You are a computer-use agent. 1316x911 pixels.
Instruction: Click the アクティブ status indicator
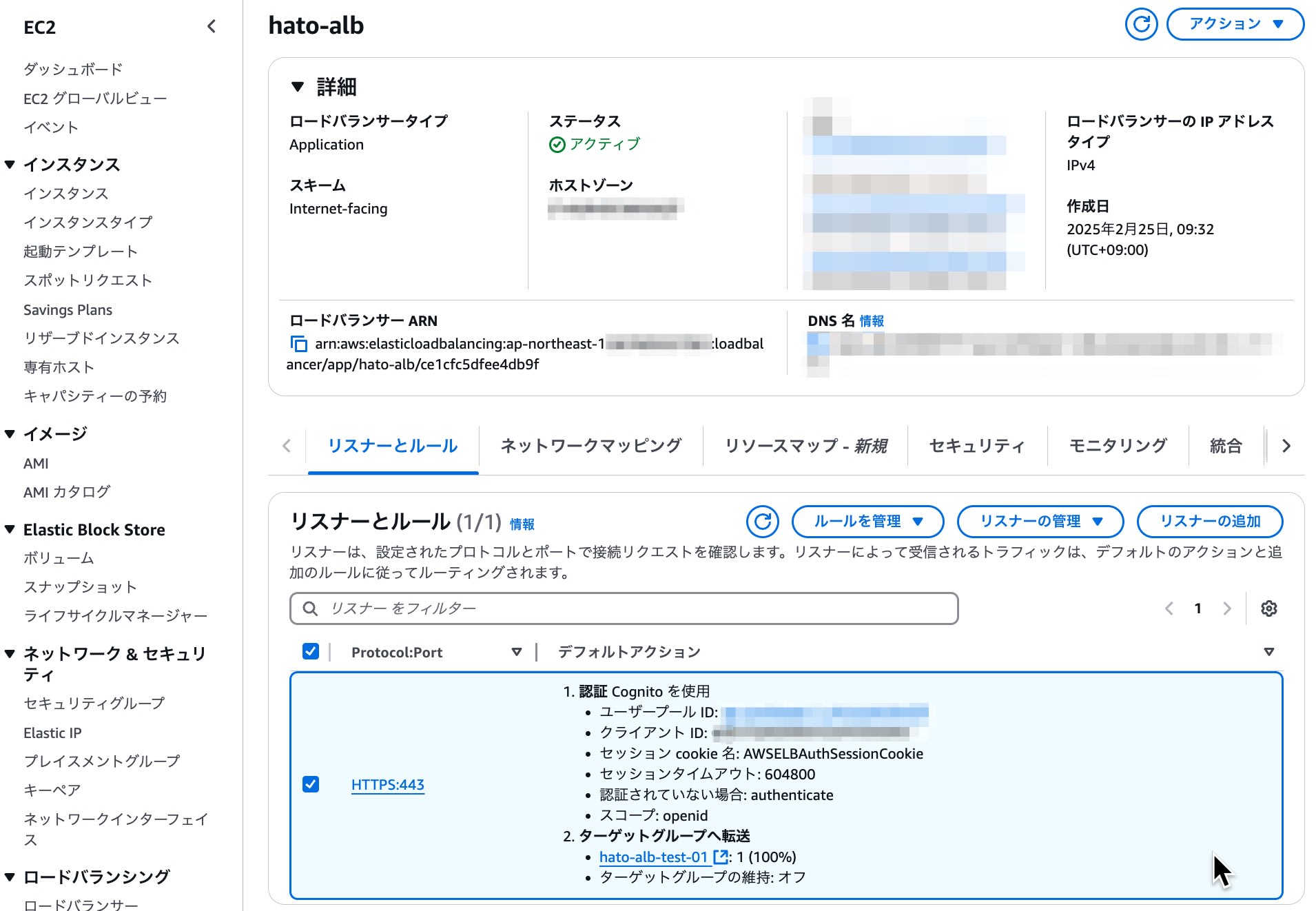(595, 144)
